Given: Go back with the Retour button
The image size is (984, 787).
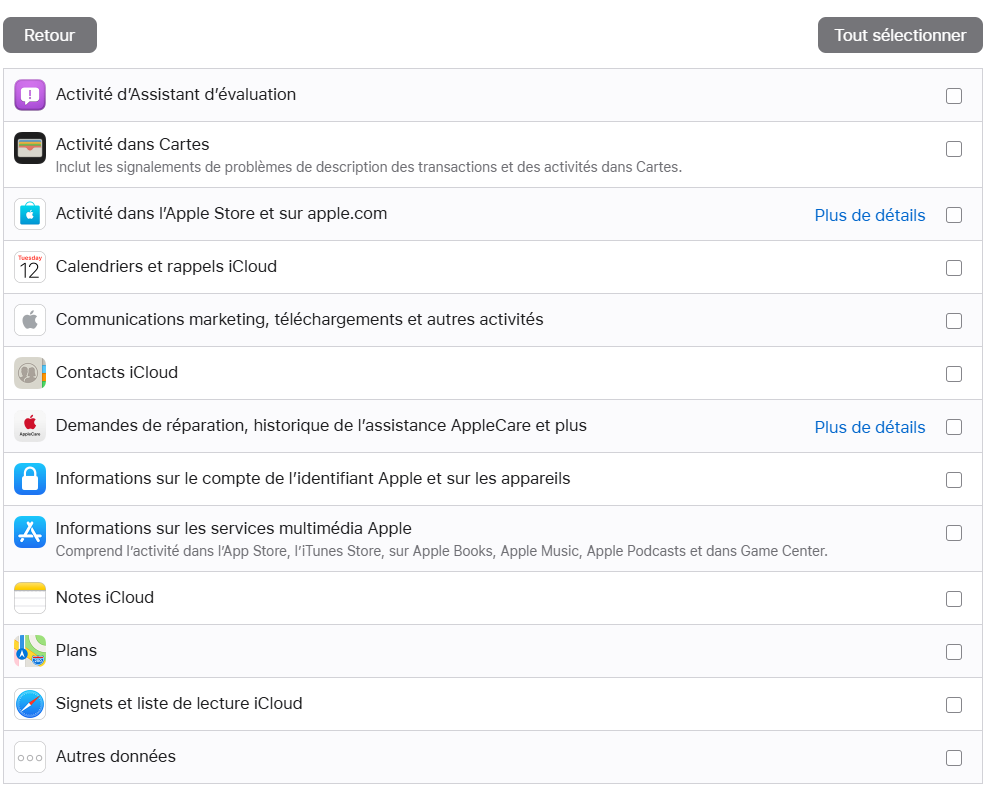Looking at the screenshot, I should pos(50,35).
